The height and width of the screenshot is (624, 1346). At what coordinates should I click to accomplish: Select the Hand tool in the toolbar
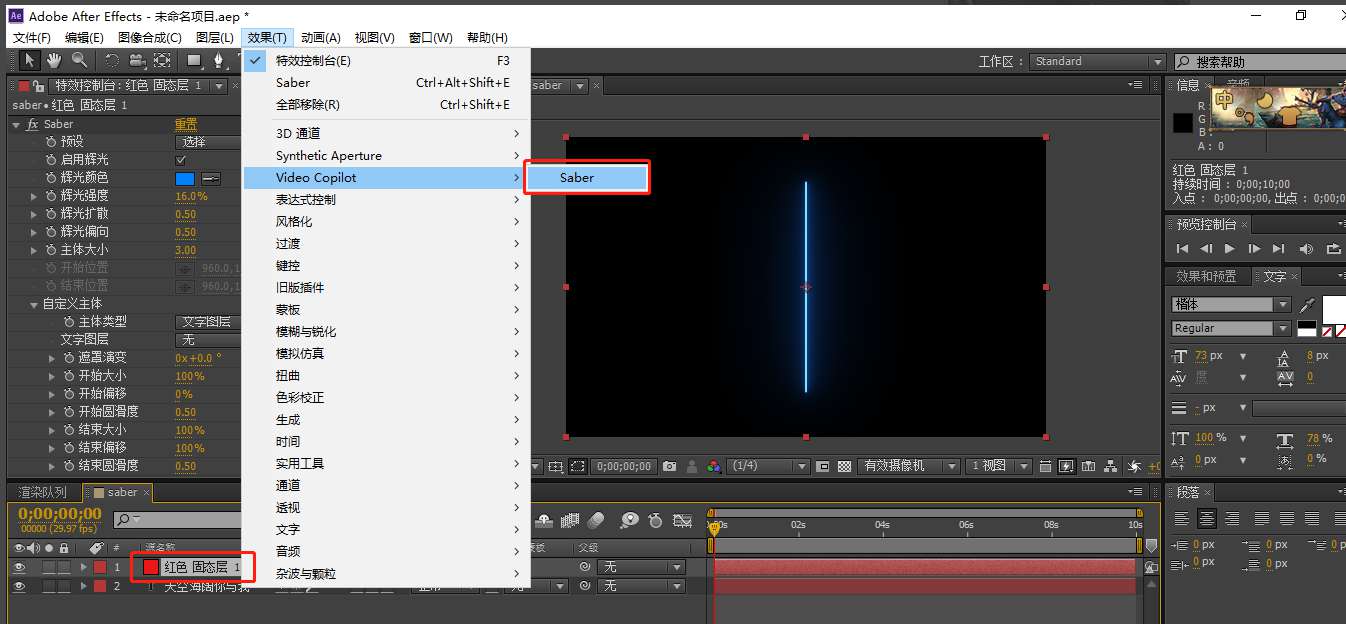(x=54, y=61)
